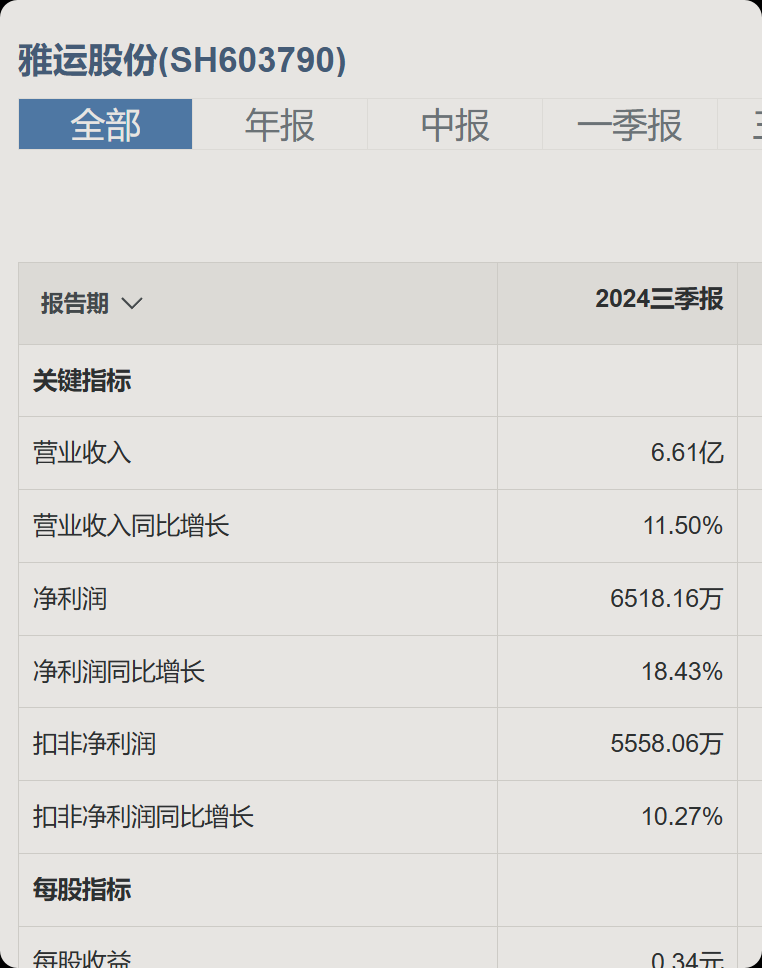This screenshot has height=968, width=762.
Task: Click the 营业收入 row label
Action: tap(82, 453)
